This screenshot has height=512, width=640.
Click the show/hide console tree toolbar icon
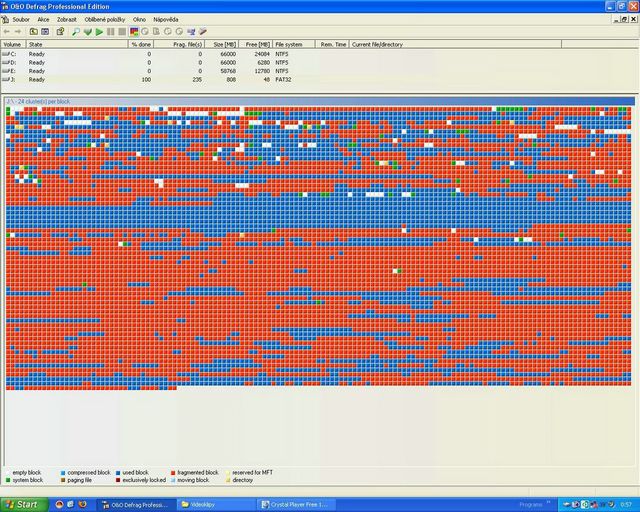pos(45,32)
